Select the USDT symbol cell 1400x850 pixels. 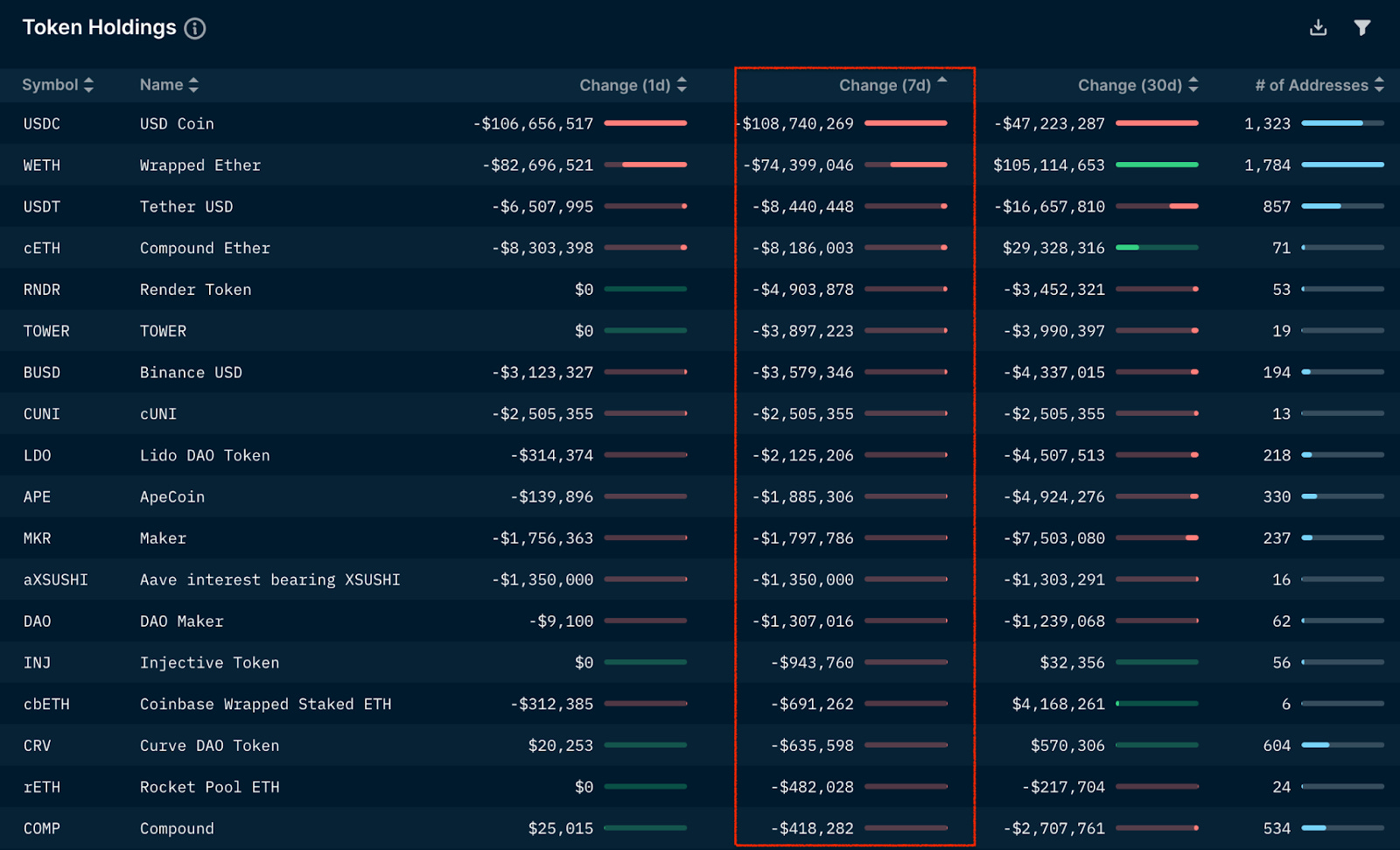click(42, 207)
